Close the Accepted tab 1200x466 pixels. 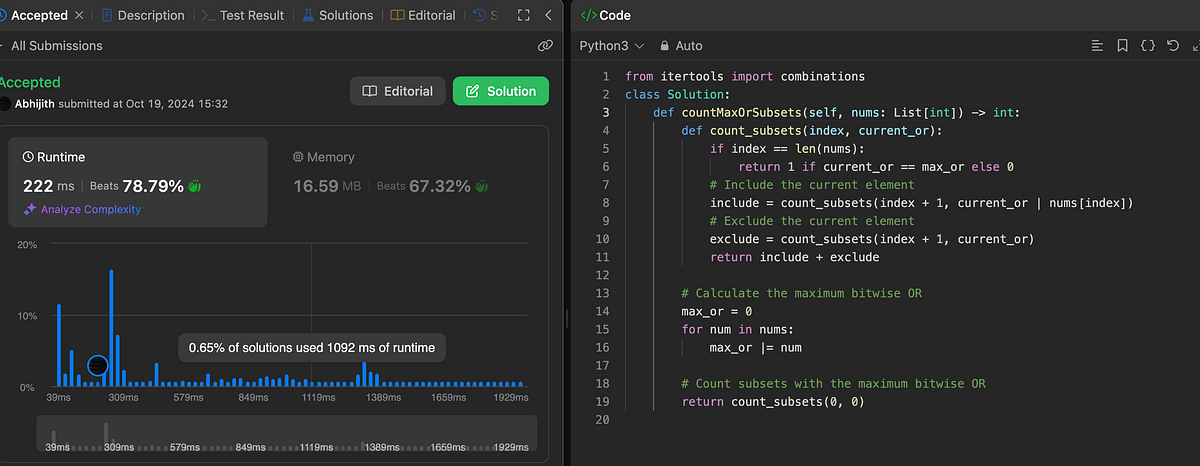(x=79, y=16)
